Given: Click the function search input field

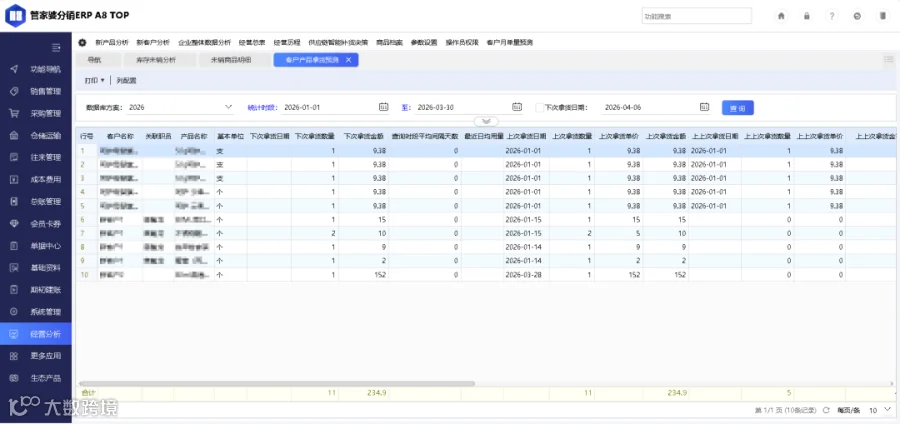Looking at the screenshot, I should pos(696,16).
